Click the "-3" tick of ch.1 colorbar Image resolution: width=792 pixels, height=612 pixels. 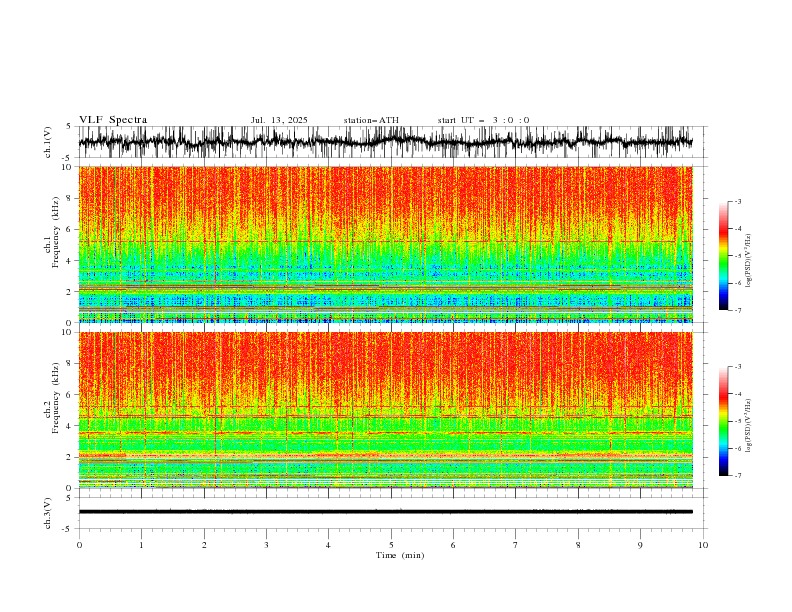pyautogui.click(x=738, y=201)
